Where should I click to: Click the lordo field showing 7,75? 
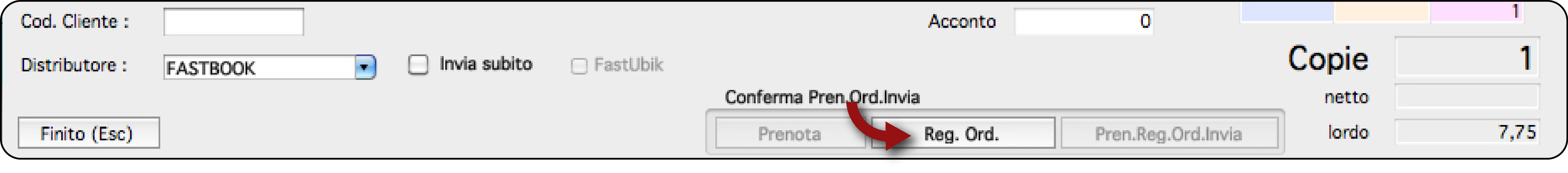(1467, 132)
